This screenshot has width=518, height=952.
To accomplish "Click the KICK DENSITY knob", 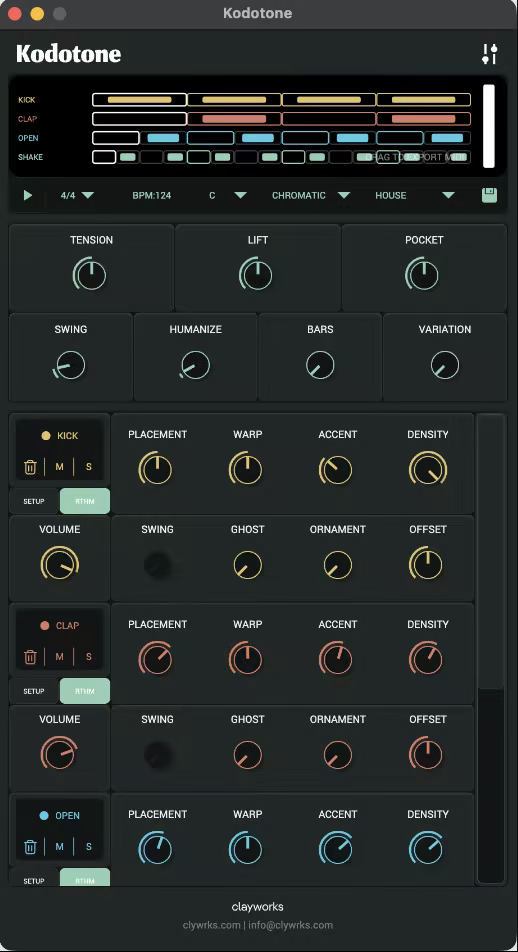I will (428, 469).
